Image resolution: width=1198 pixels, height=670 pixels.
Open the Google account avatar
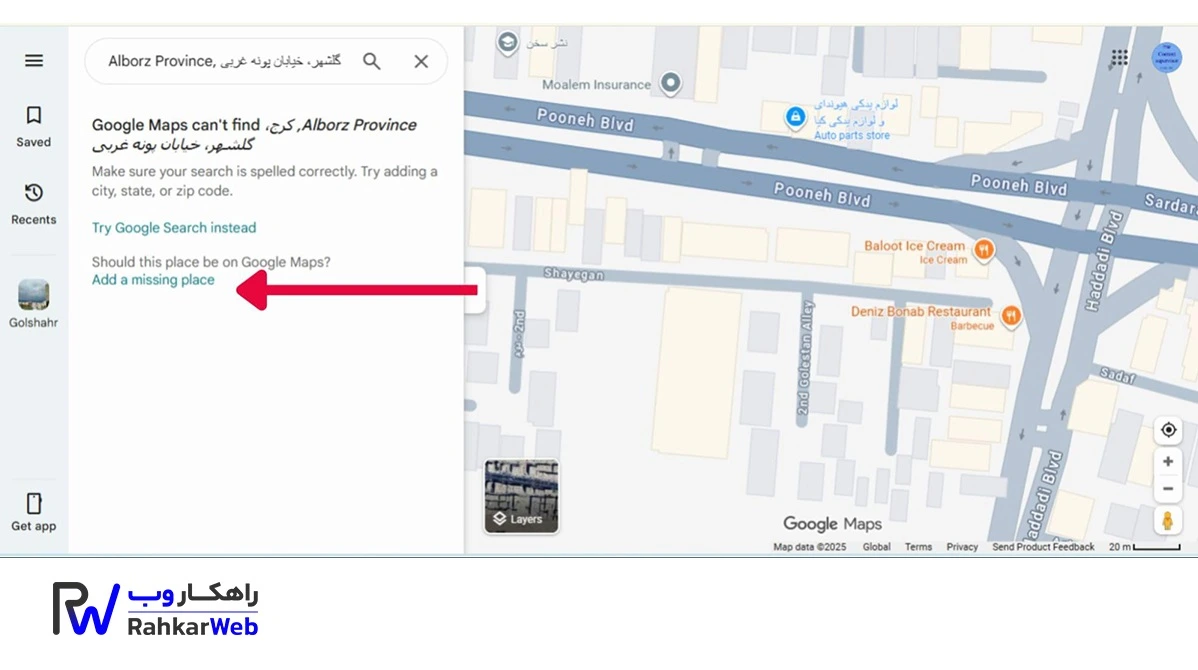point(1167,57)
